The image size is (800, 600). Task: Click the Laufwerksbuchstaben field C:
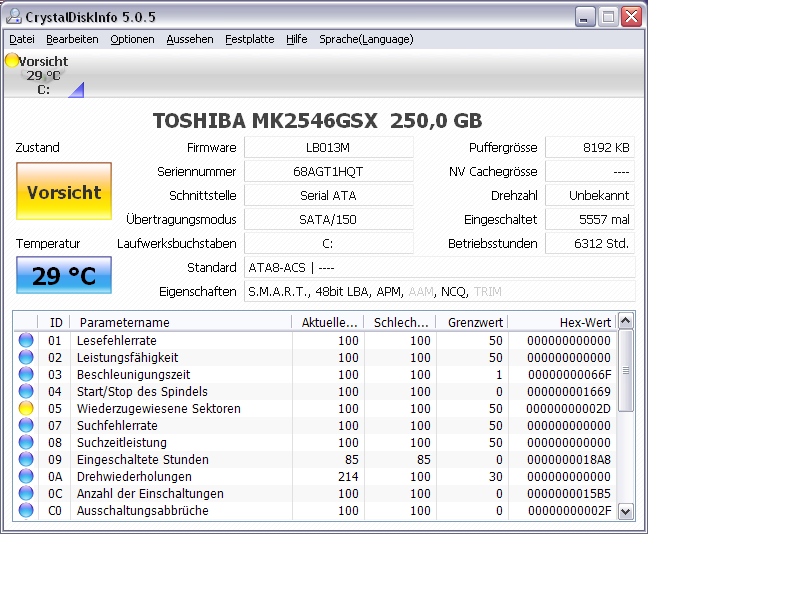point(329,243)
